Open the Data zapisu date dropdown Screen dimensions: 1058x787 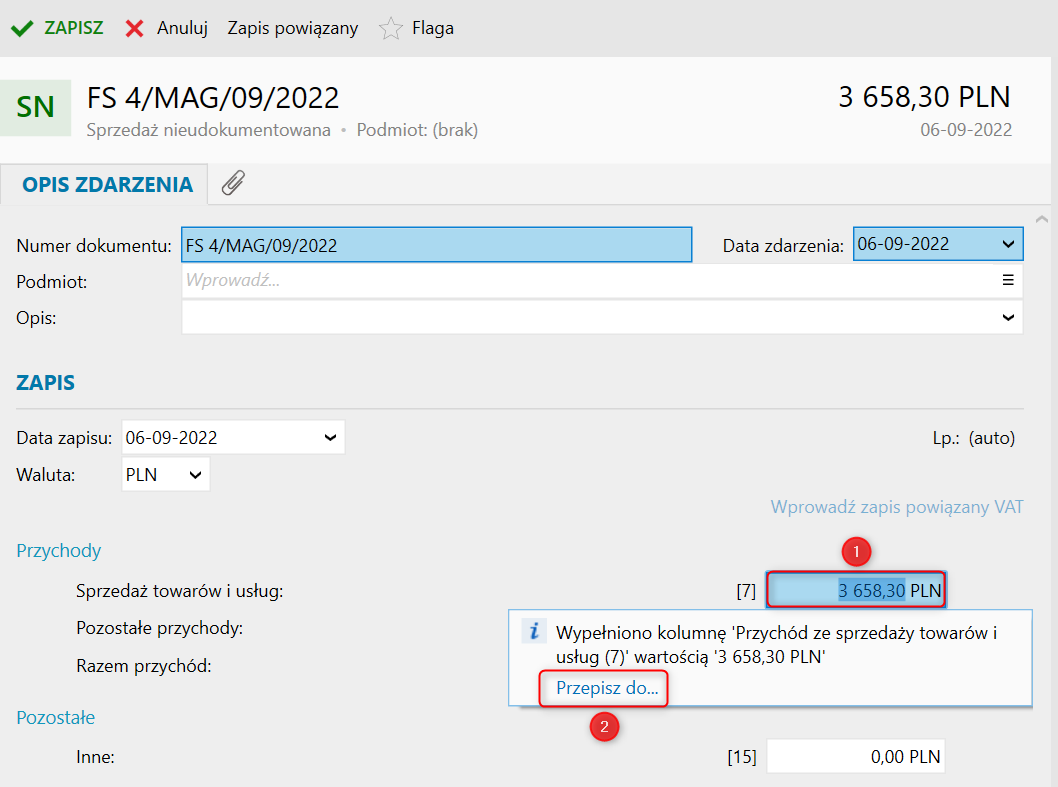[330, 437]
